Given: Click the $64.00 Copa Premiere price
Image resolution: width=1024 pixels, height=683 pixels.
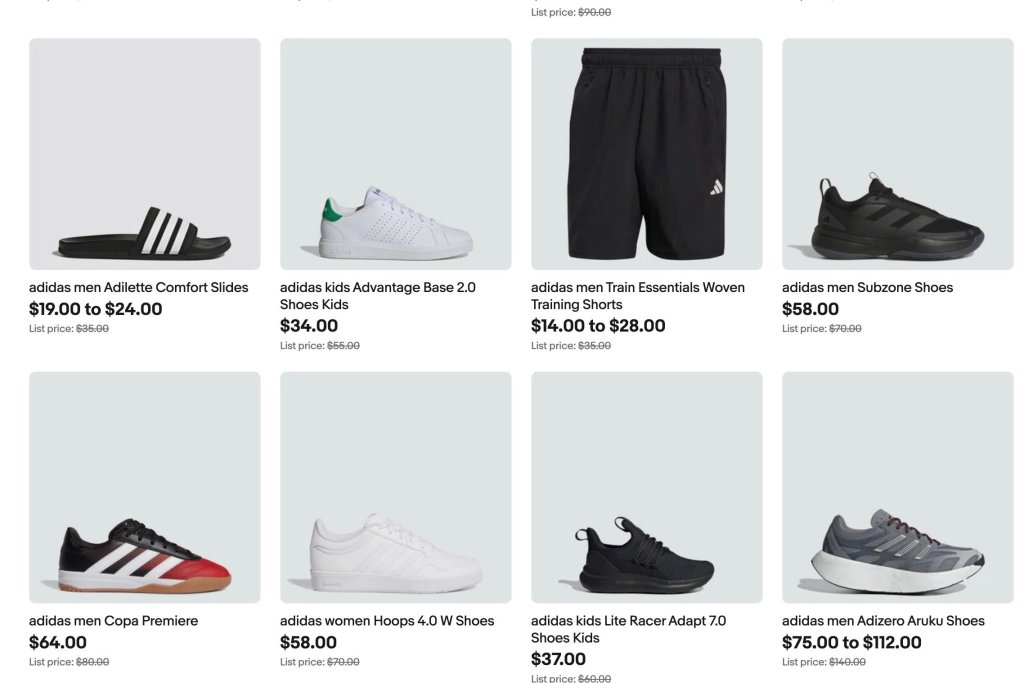Looking at the screenshot, I should click(x=58, y=642).
